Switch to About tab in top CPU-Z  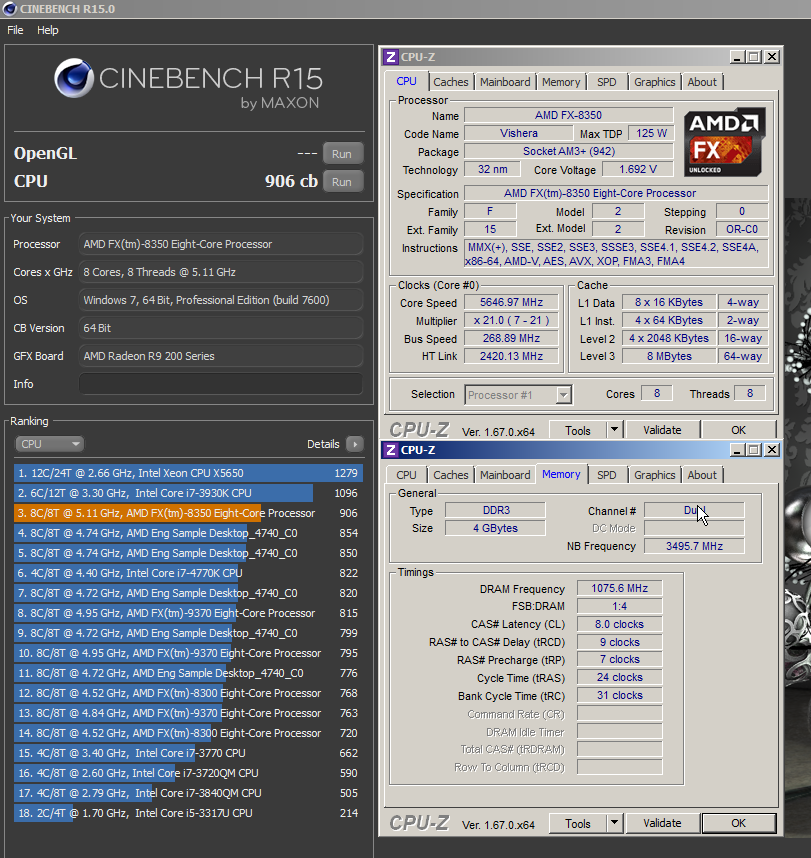pos(702,82)
